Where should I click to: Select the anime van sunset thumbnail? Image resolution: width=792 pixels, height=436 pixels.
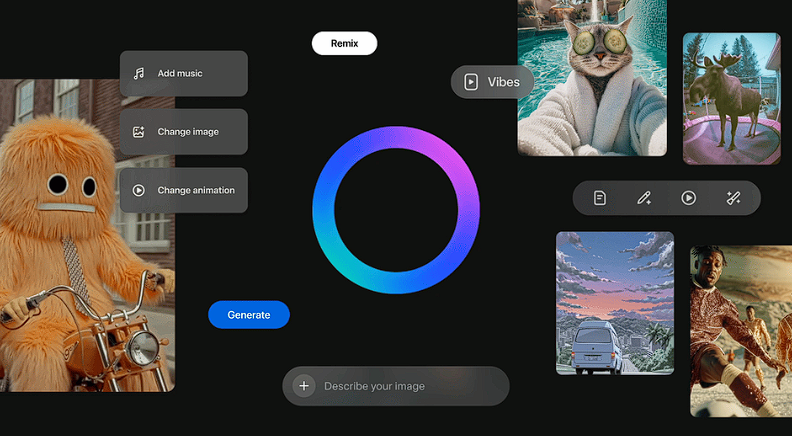tap(614, 303)
